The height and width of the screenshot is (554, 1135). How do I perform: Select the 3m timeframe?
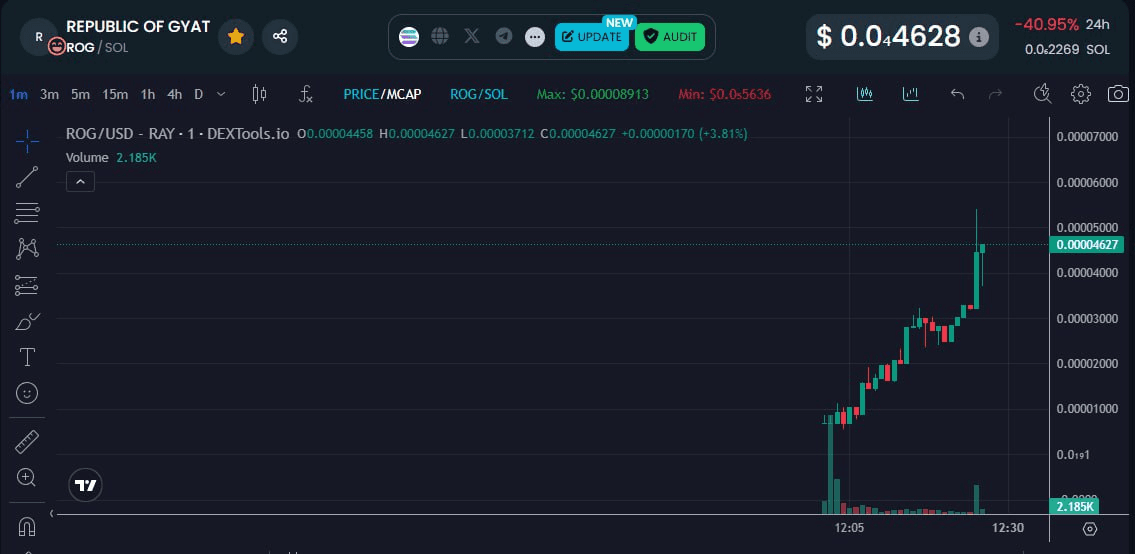[x=49, y=94]
